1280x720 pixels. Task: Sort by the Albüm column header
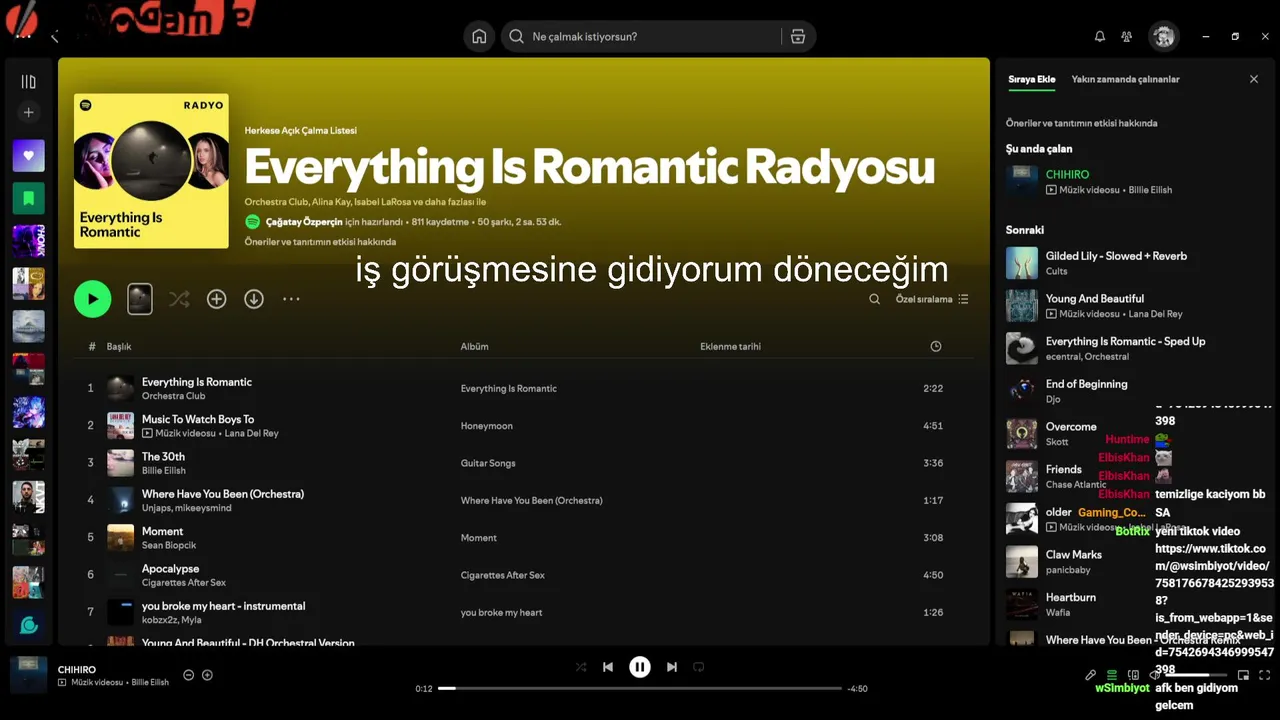pyautogui.click(x=474, y=346)
